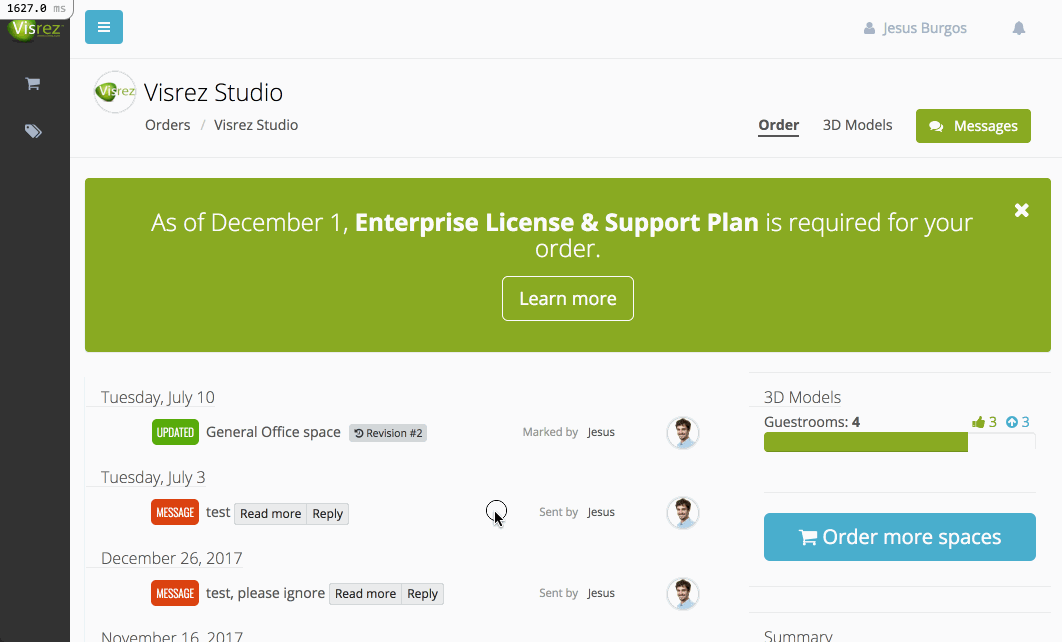Click the 'Tuesday, July 3' date heading
The image size is (1062, 642).
(153, 477)
